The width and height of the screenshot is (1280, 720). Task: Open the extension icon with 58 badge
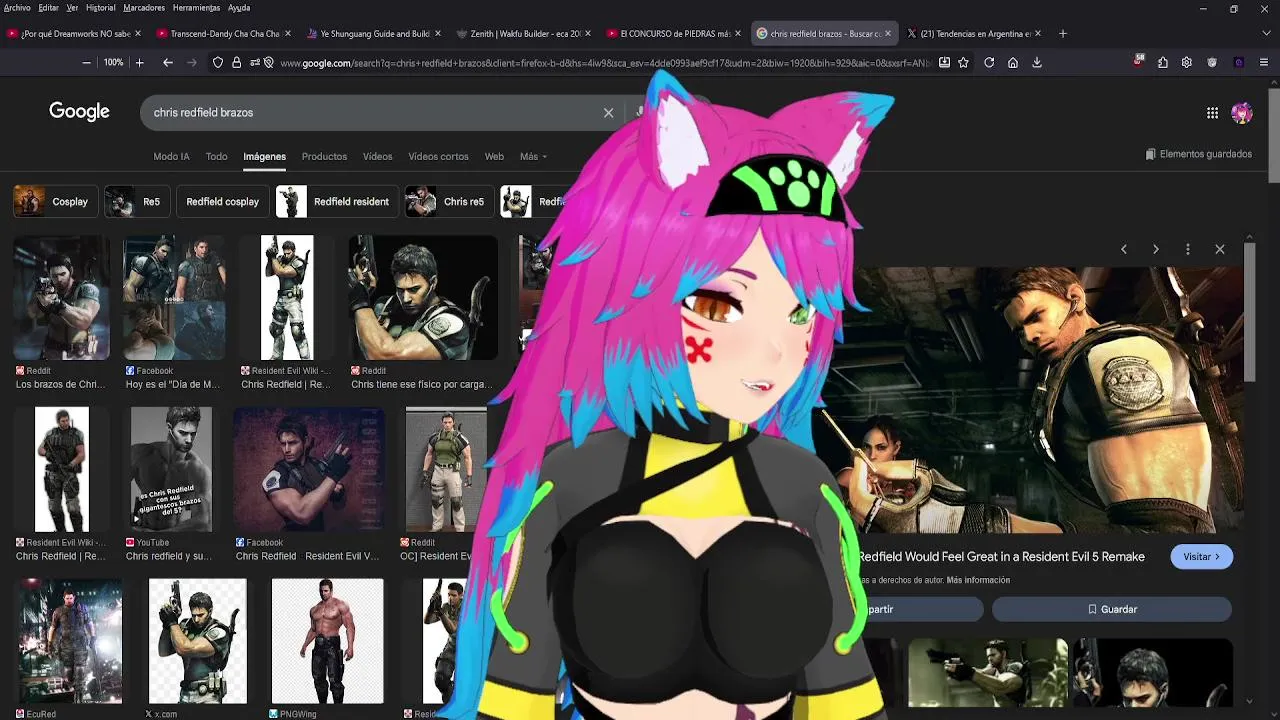click(x=1138, y=62)
